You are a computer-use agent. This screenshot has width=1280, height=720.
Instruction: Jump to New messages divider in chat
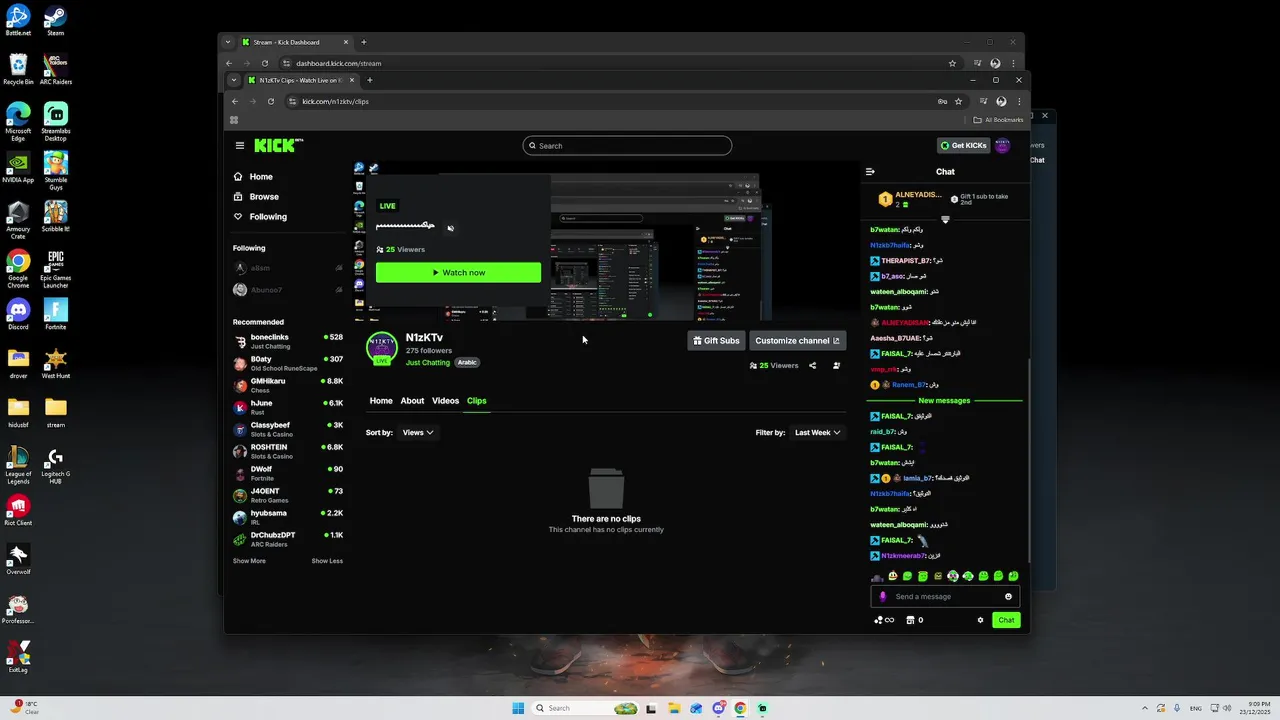(944, 401)
